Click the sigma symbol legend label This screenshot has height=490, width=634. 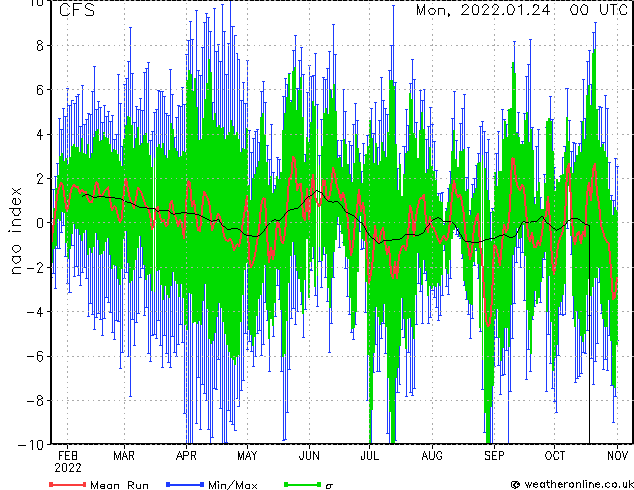coord(329,486)
